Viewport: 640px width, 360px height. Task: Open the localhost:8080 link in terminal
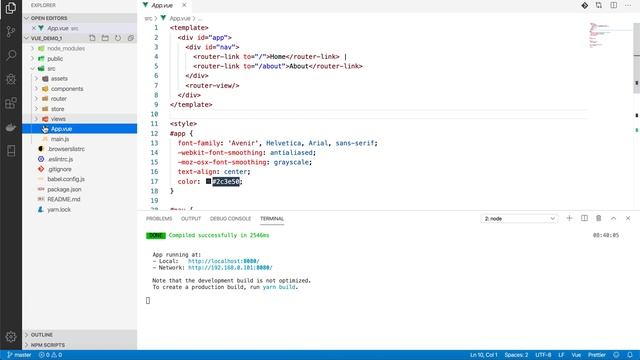tap(224, 261)
